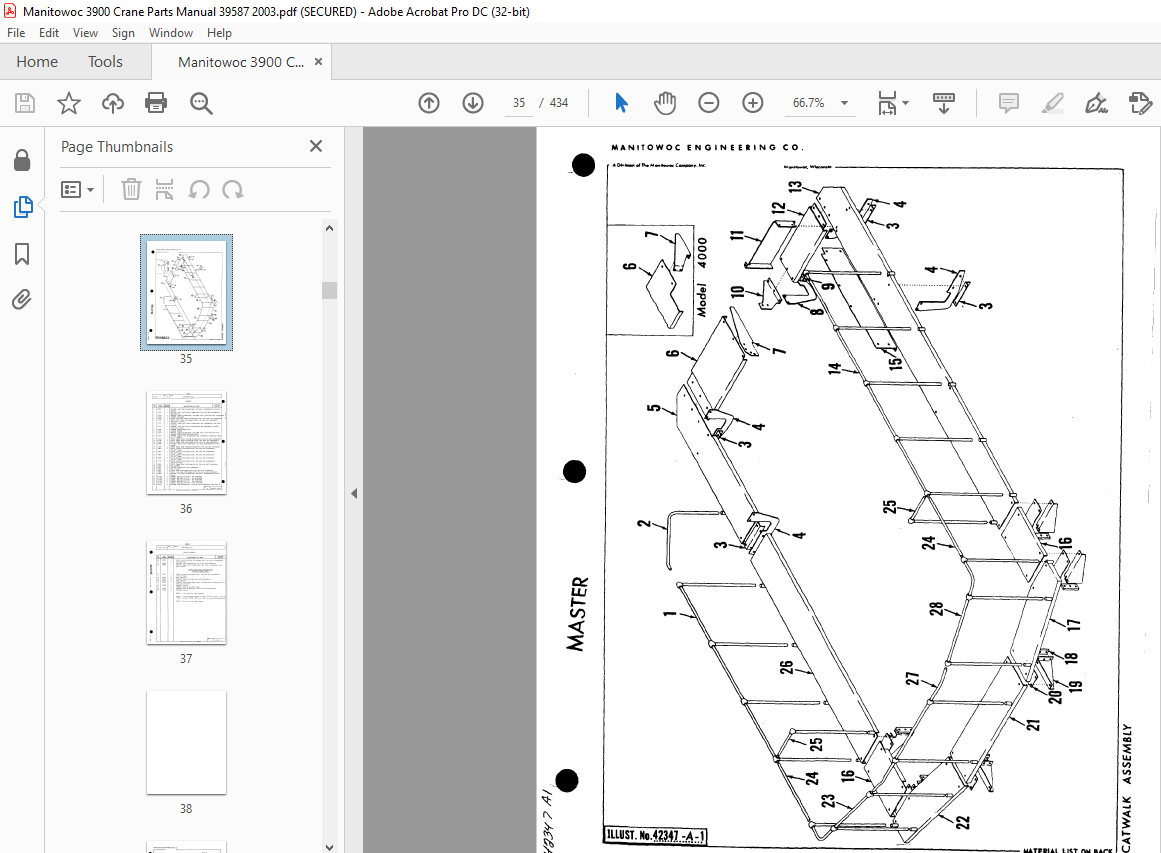Image resolution: width=1161 pixels, height=853 pixels.
Task: Zoom in with plus circle
Action: [x=753, y=103]
